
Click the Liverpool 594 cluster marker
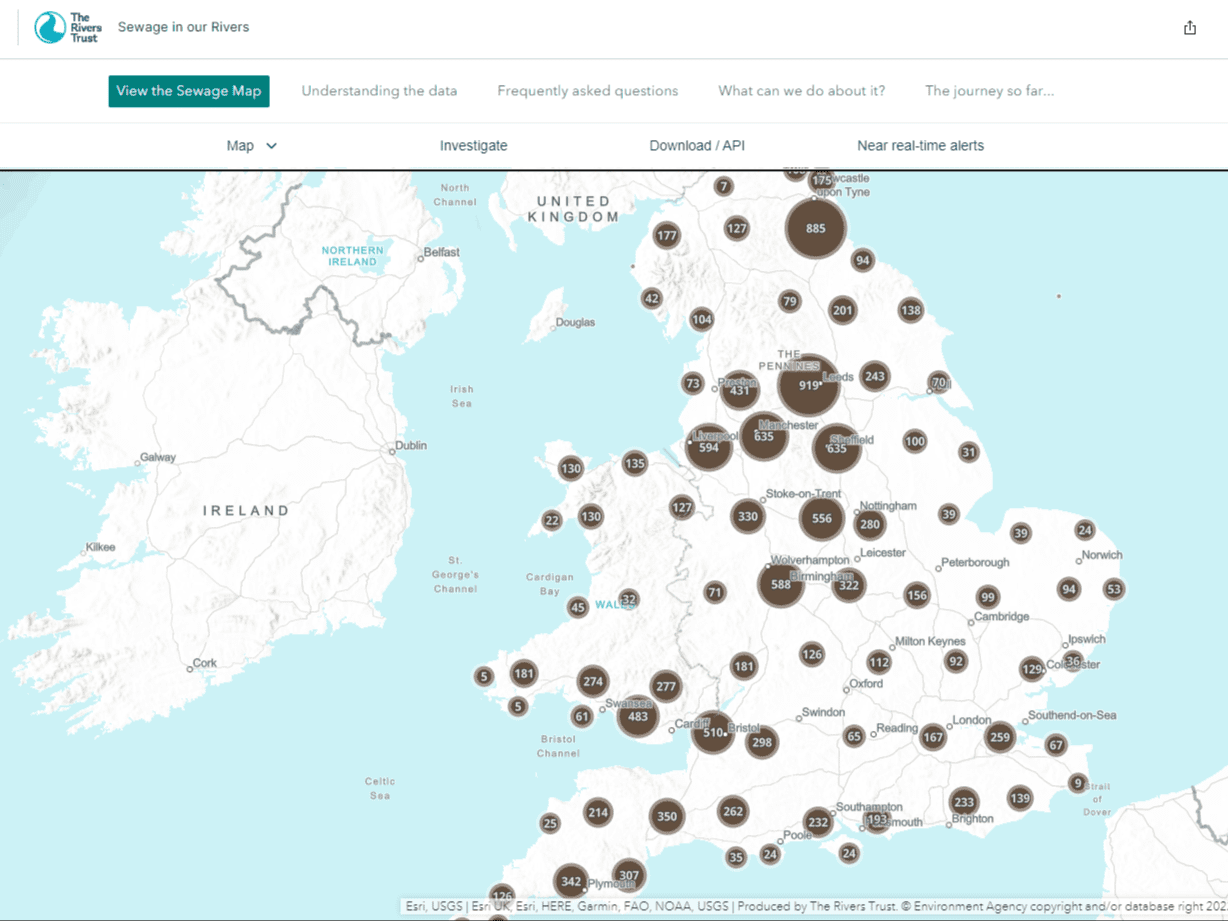coord(710,446)
